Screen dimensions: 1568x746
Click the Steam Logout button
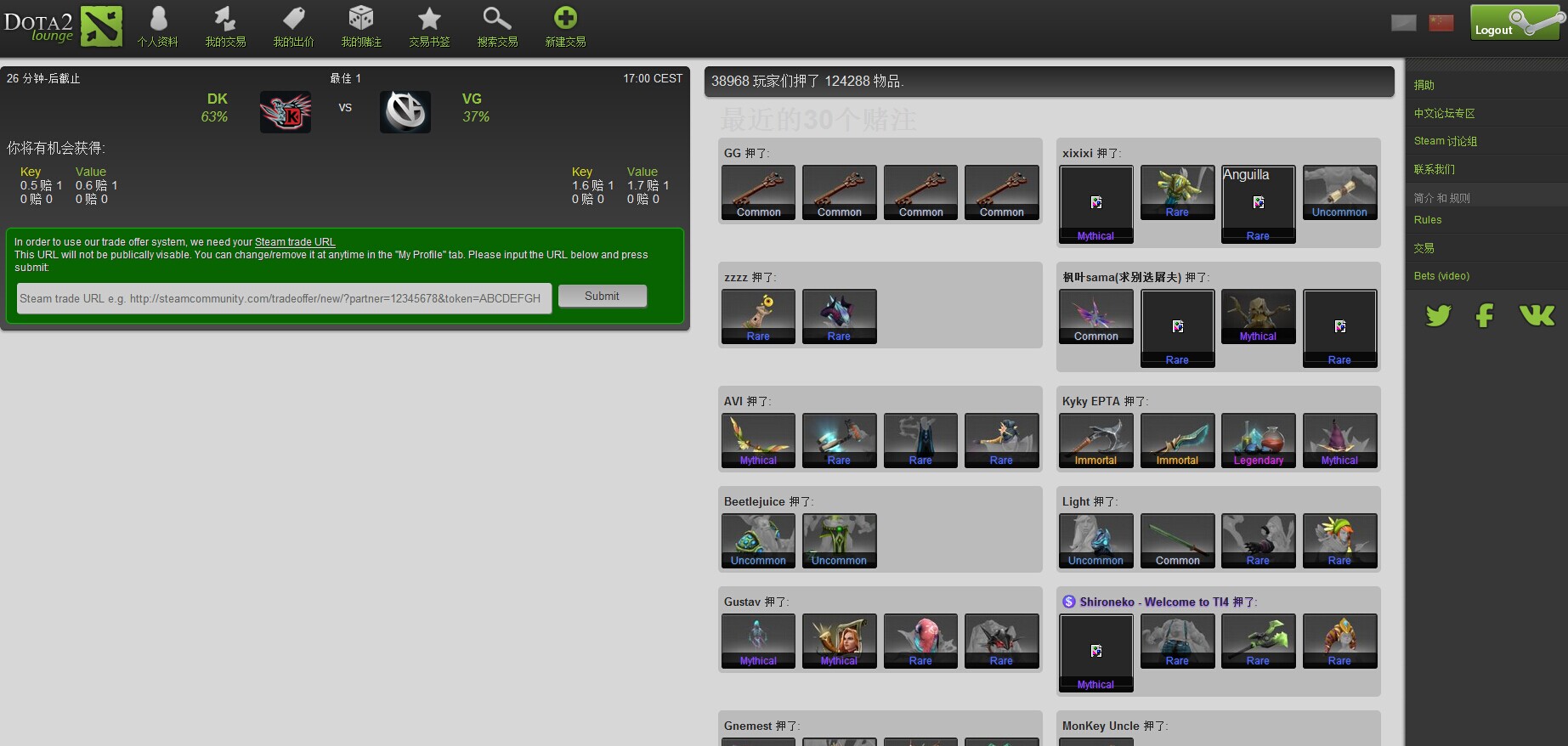coord(1515,22)
